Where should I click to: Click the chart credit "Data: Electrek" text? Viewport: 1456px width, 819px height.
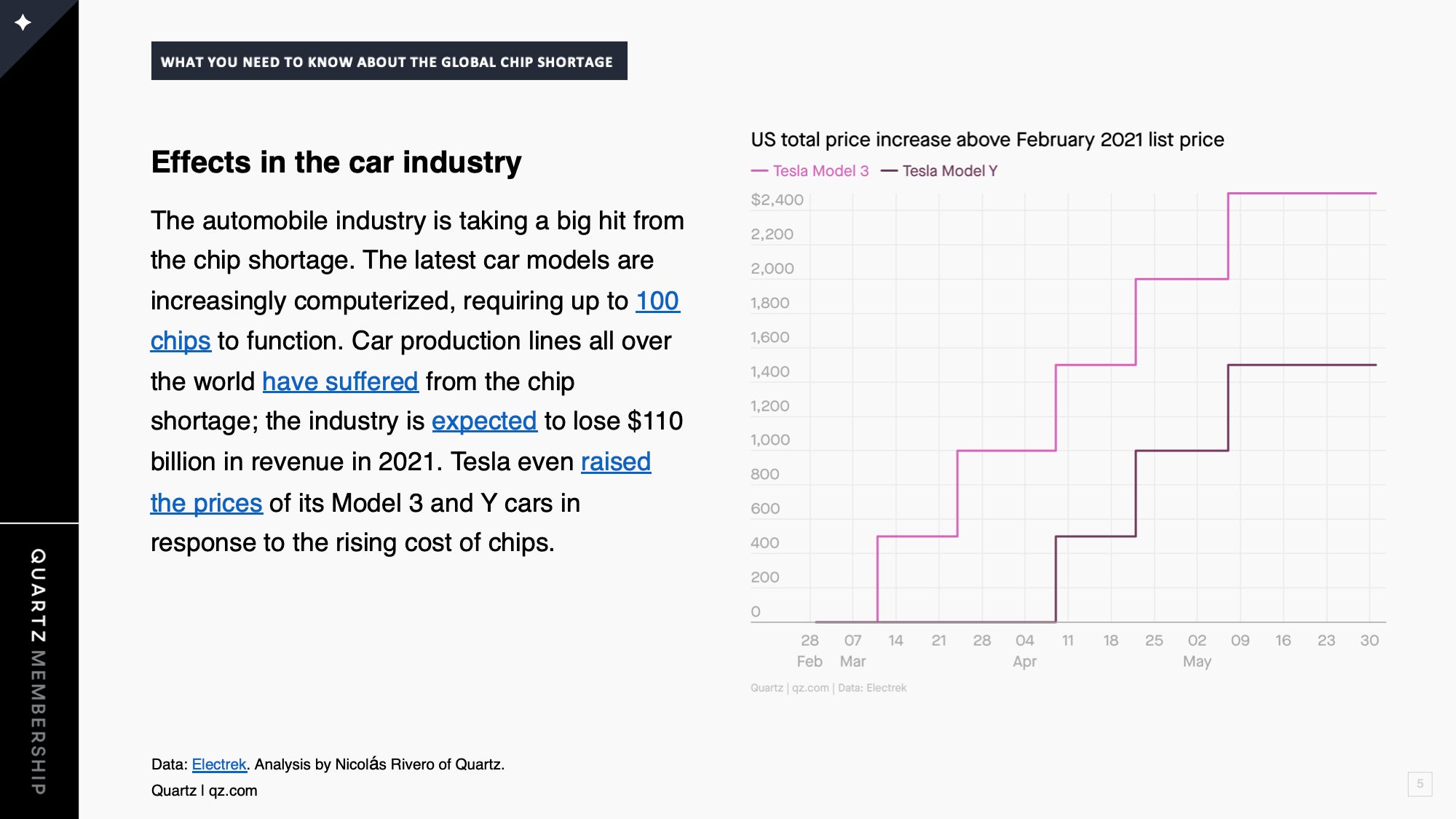(x=872, y=688)
